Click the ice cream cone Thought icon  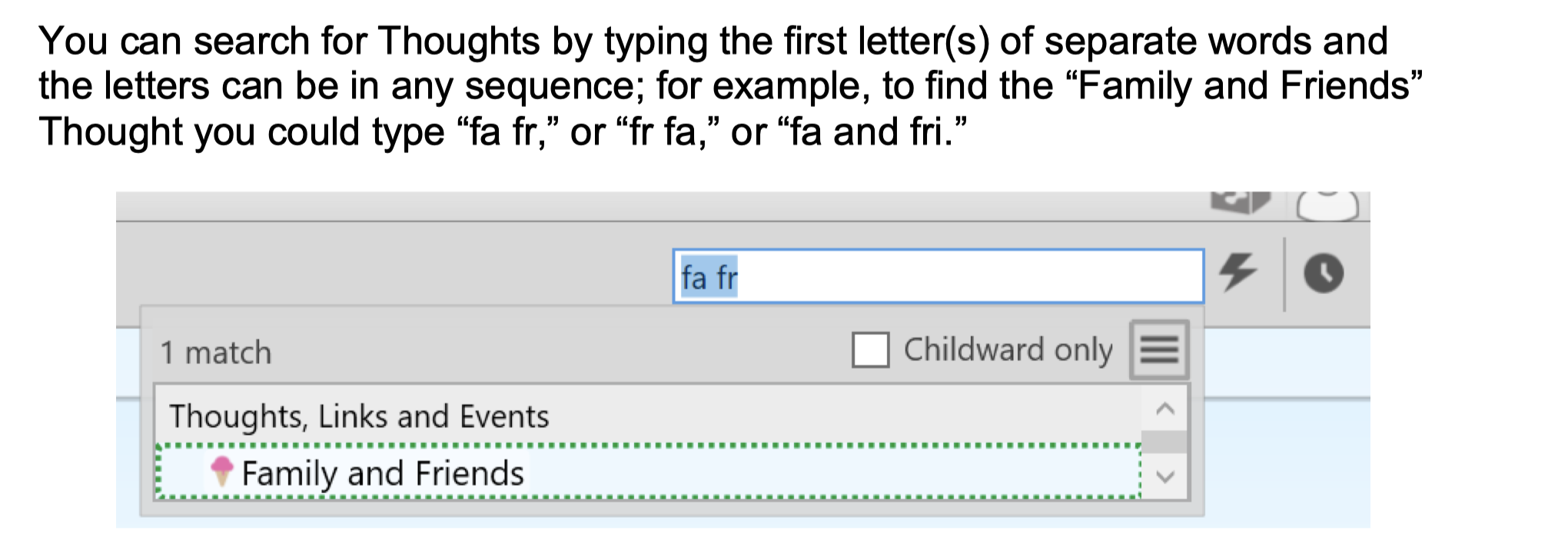coord(222,471)
